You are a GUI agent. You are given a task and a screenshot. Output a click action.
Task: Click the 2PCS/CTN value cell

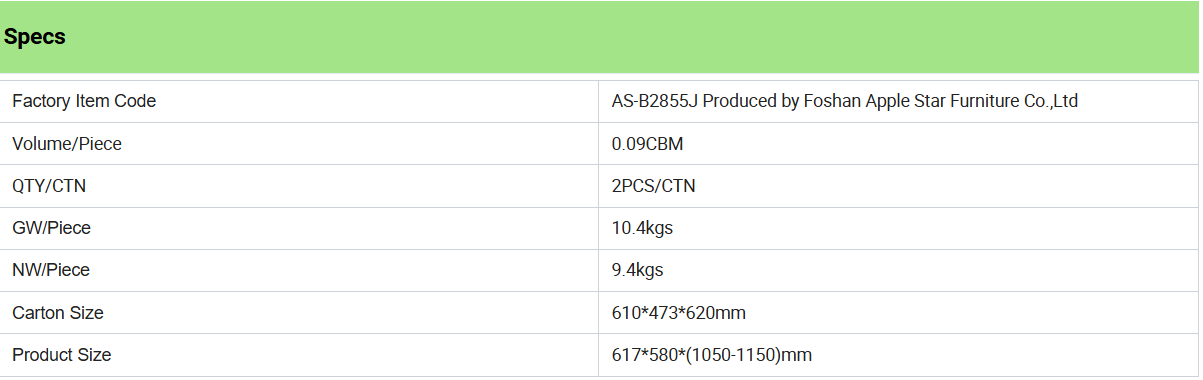[898, 186]
